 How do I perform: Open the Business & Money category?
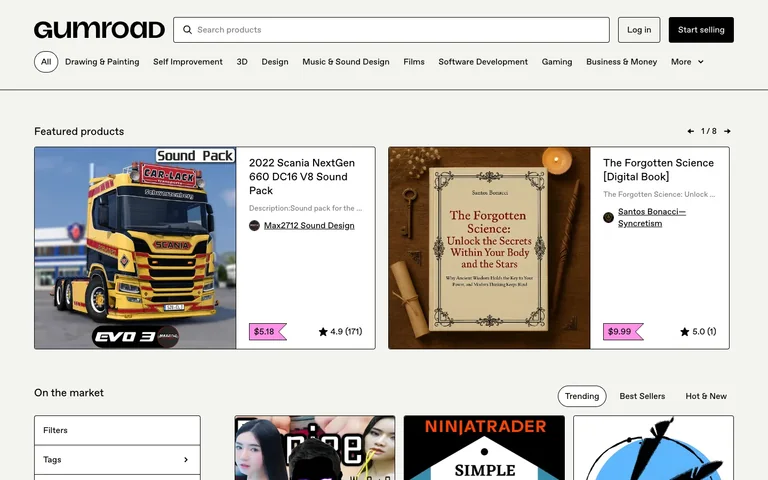click(x=622, y=62)
